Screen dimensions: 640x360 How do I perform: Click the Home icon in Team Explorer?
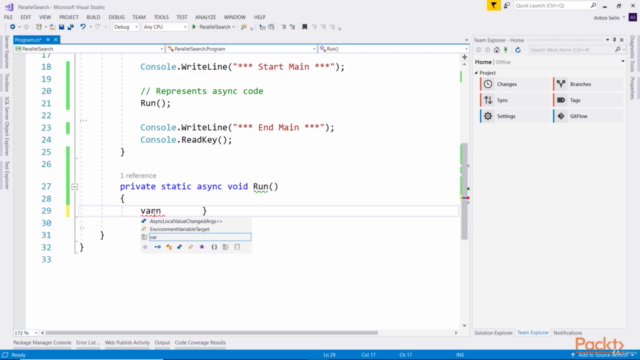496,50
